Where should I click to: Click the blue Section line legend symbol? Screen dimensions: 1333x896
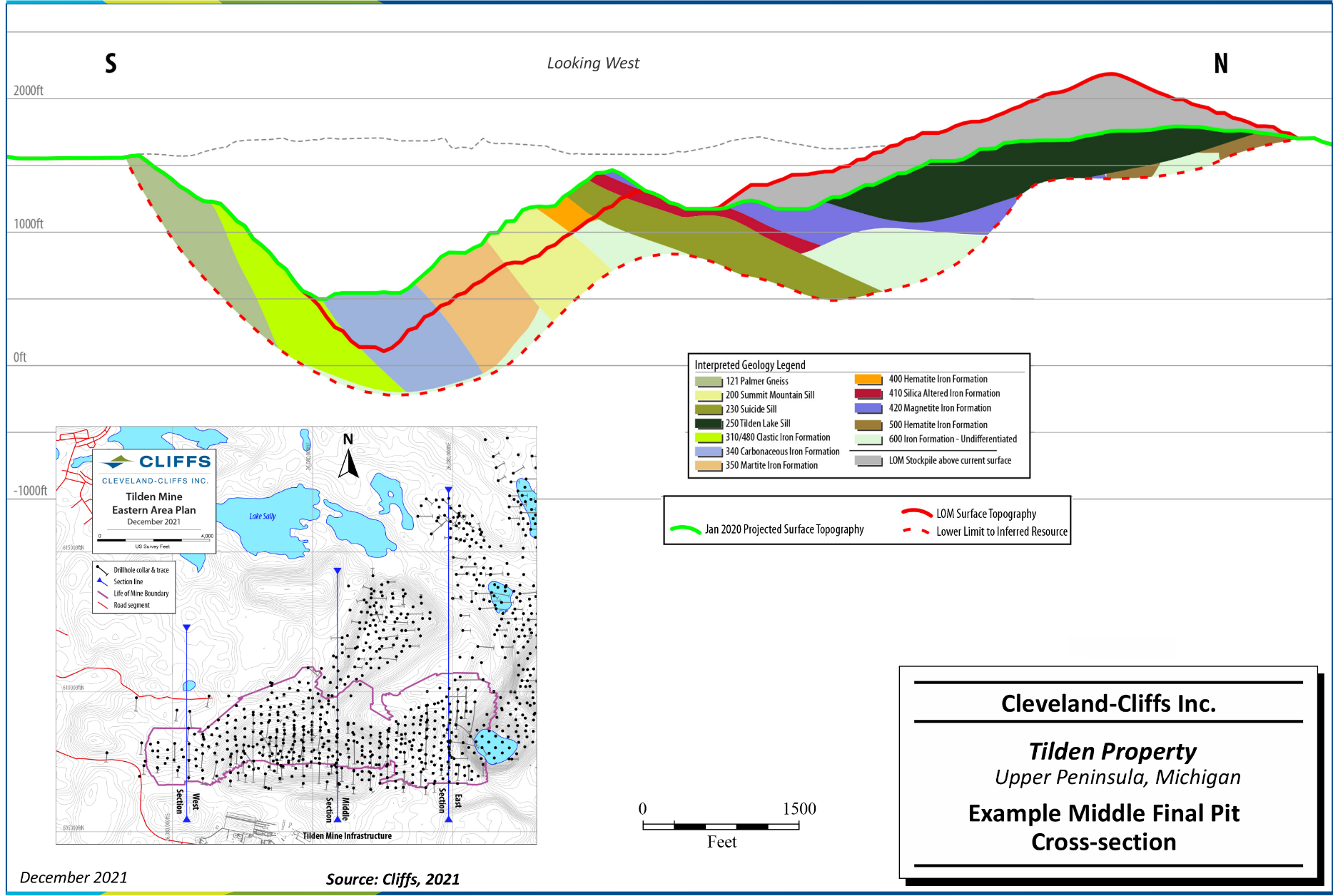point(103,581)
